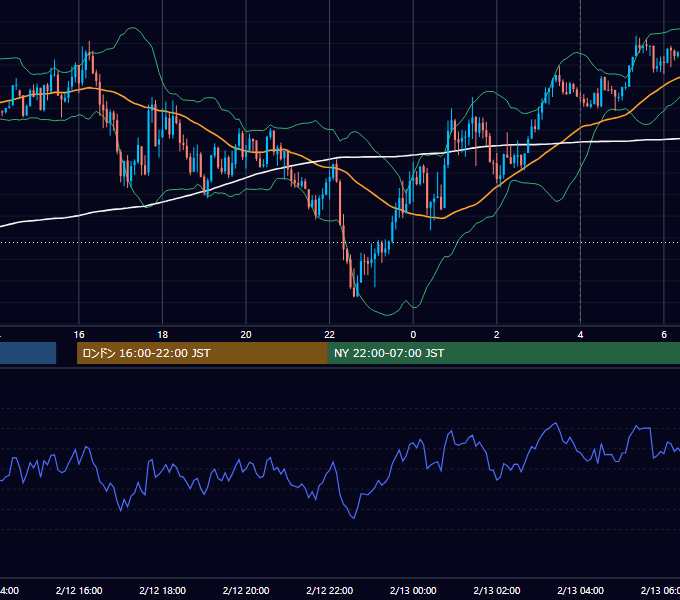
Task: Select the ロンドン 16:00-22:00 JST session bar
Action: tap(202, 353)
